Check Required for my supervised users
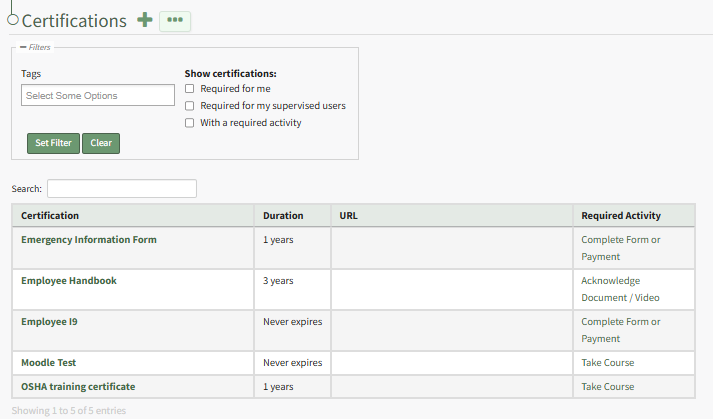The width and height of the screenshot is (713, 419). [190, 106]
